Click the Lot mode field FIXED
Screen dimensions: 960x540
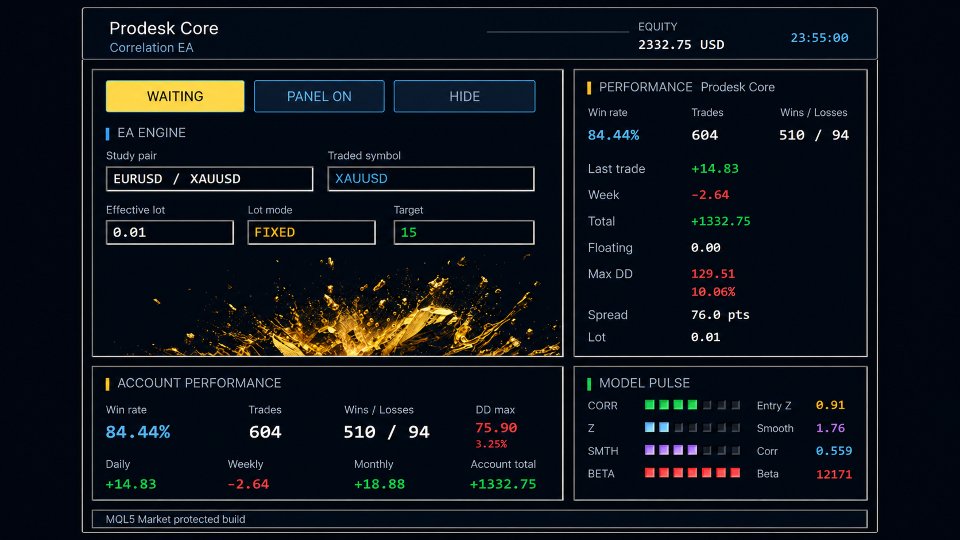312,233
